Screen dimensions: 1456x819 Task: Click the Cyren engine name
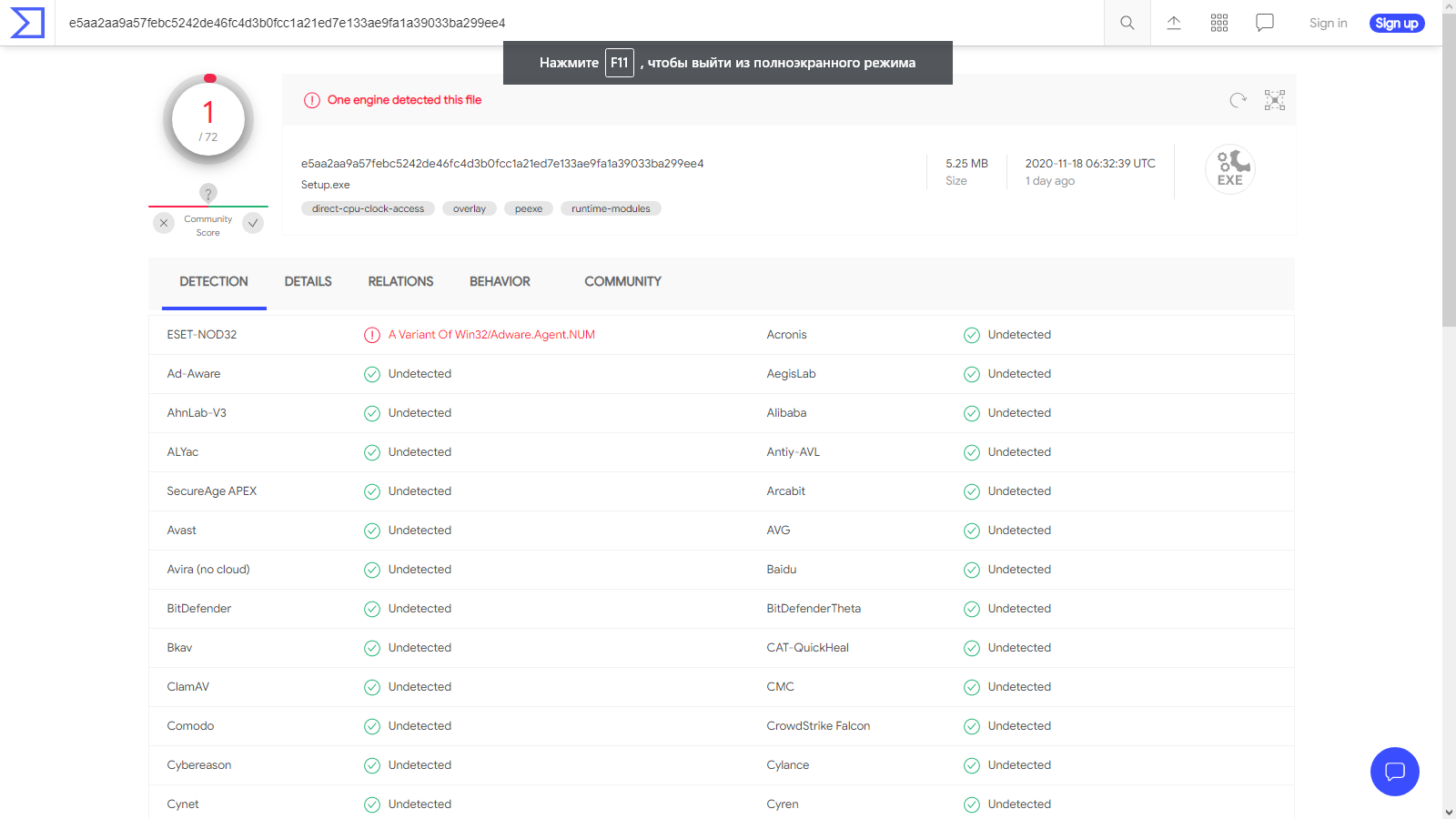tap(783, 804)
